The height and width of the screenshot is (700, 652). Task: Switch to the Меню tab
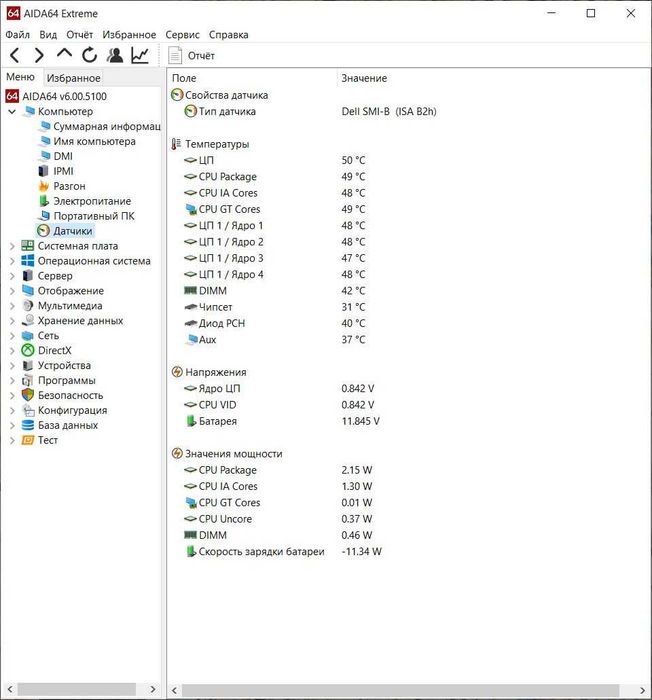click(x=20, y=77)
